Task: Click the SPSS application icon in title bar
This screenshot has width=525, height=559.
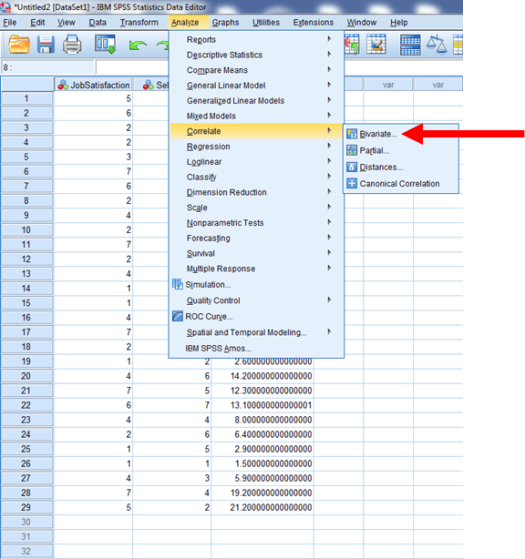Action: coord(5,6)
